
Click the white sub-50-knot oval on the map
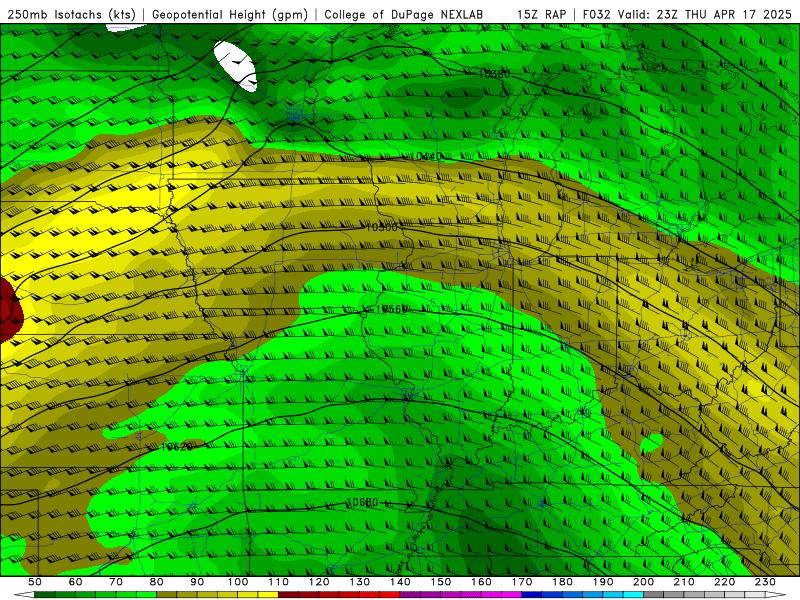pyautogui.click(x=235, y=66)
